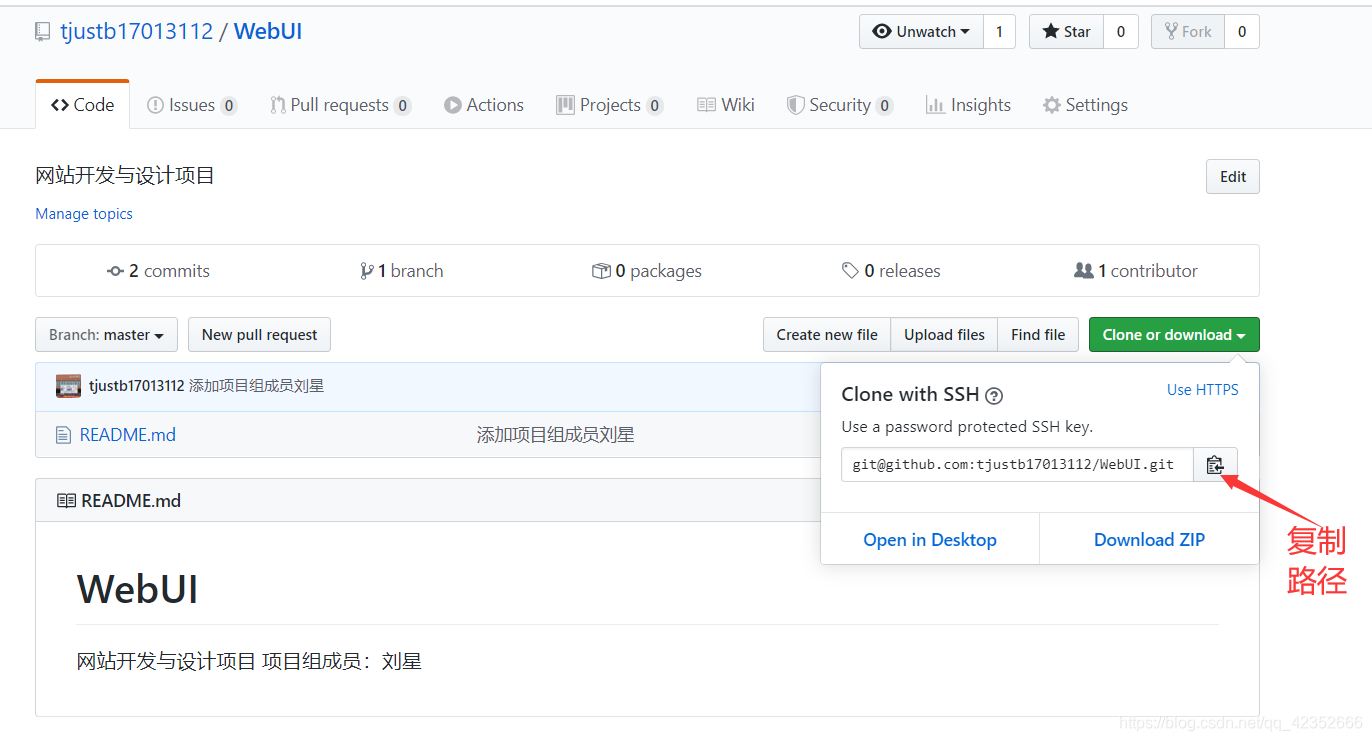
Task: Open README.md file link
Action: (128, 435)
